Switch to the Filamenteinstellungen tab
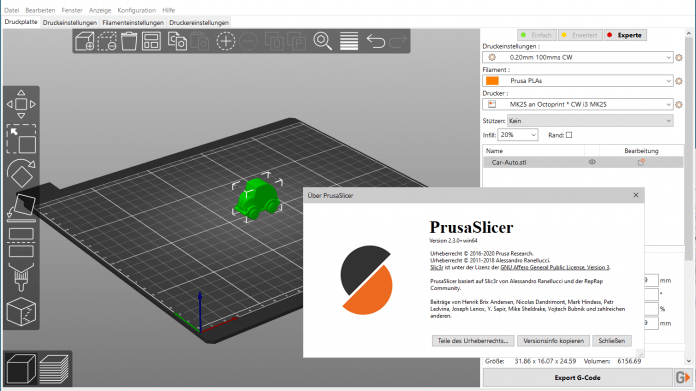Image resolution: width=696 pixels, height=391 pixels. point(133,23)
